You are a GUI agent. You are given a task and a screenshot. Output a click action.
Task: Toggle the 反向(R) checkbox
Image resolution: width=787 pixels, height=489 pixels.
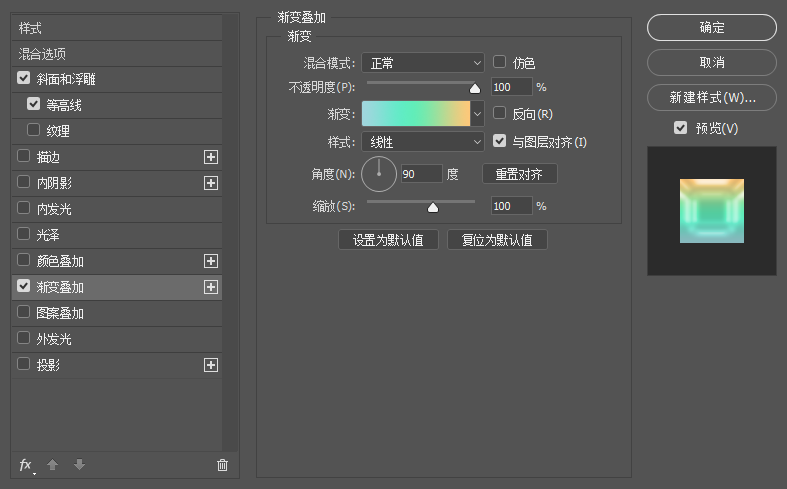(499, 112)
